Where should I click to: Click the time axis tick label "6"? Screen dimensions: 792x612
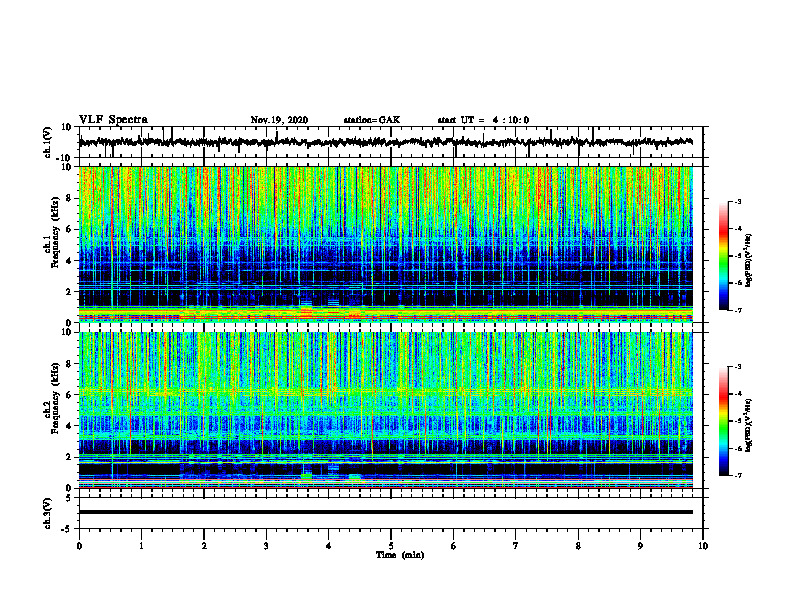(x=453, y=546)
